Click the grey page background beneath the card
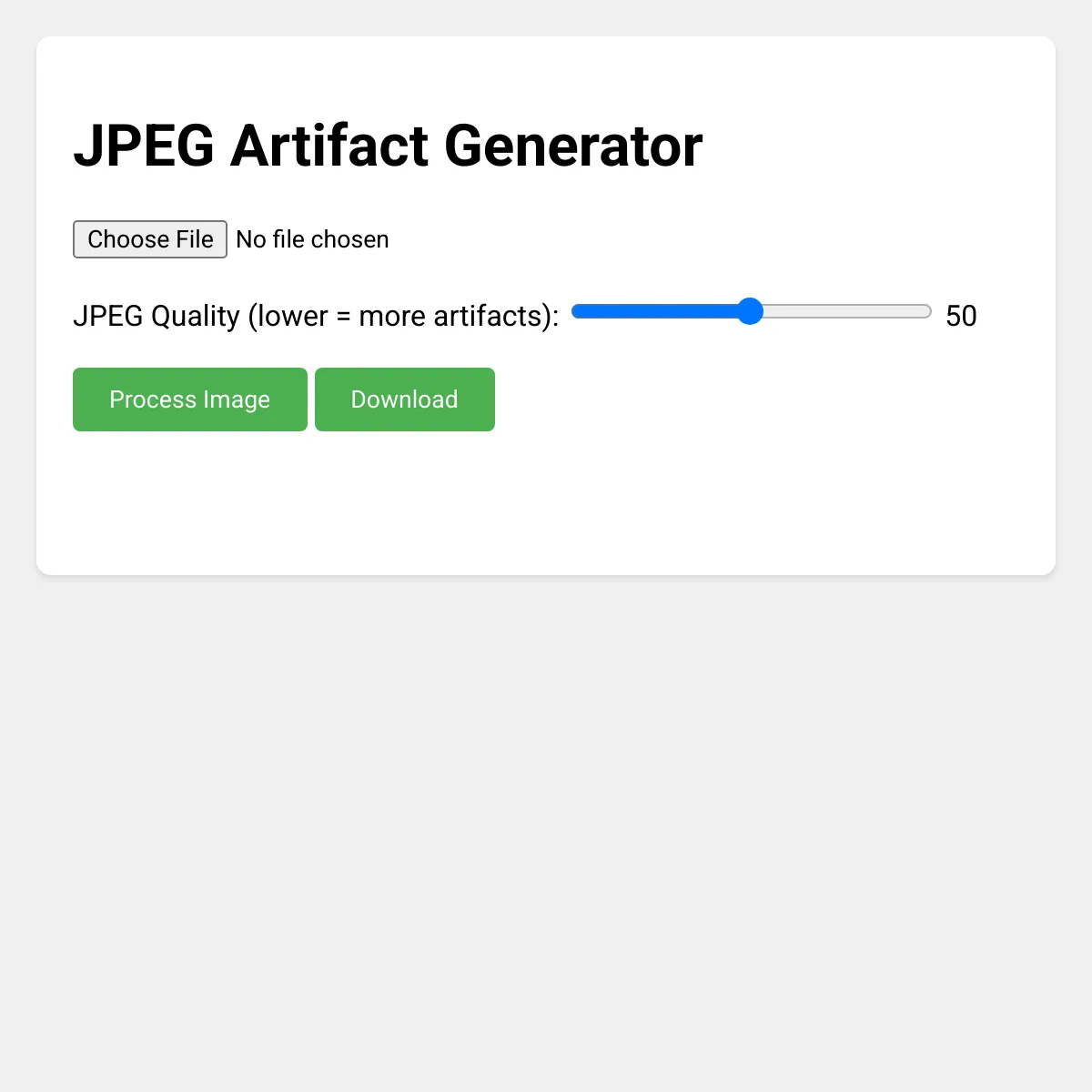This screenshot has height=1092, width=1092. (546, 819)
